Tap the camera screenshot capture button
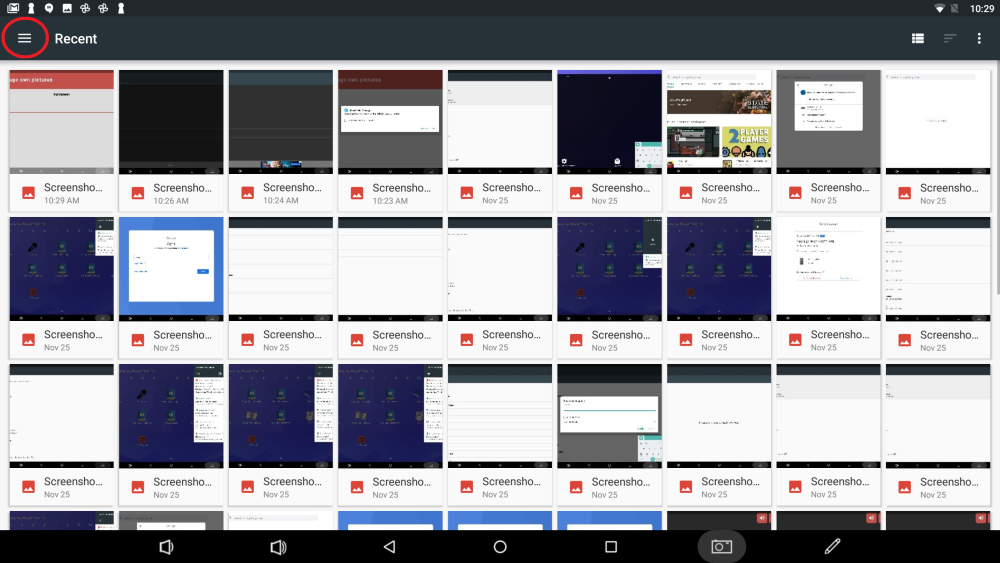Screen dimensions: 1000x563 [721, 546]
